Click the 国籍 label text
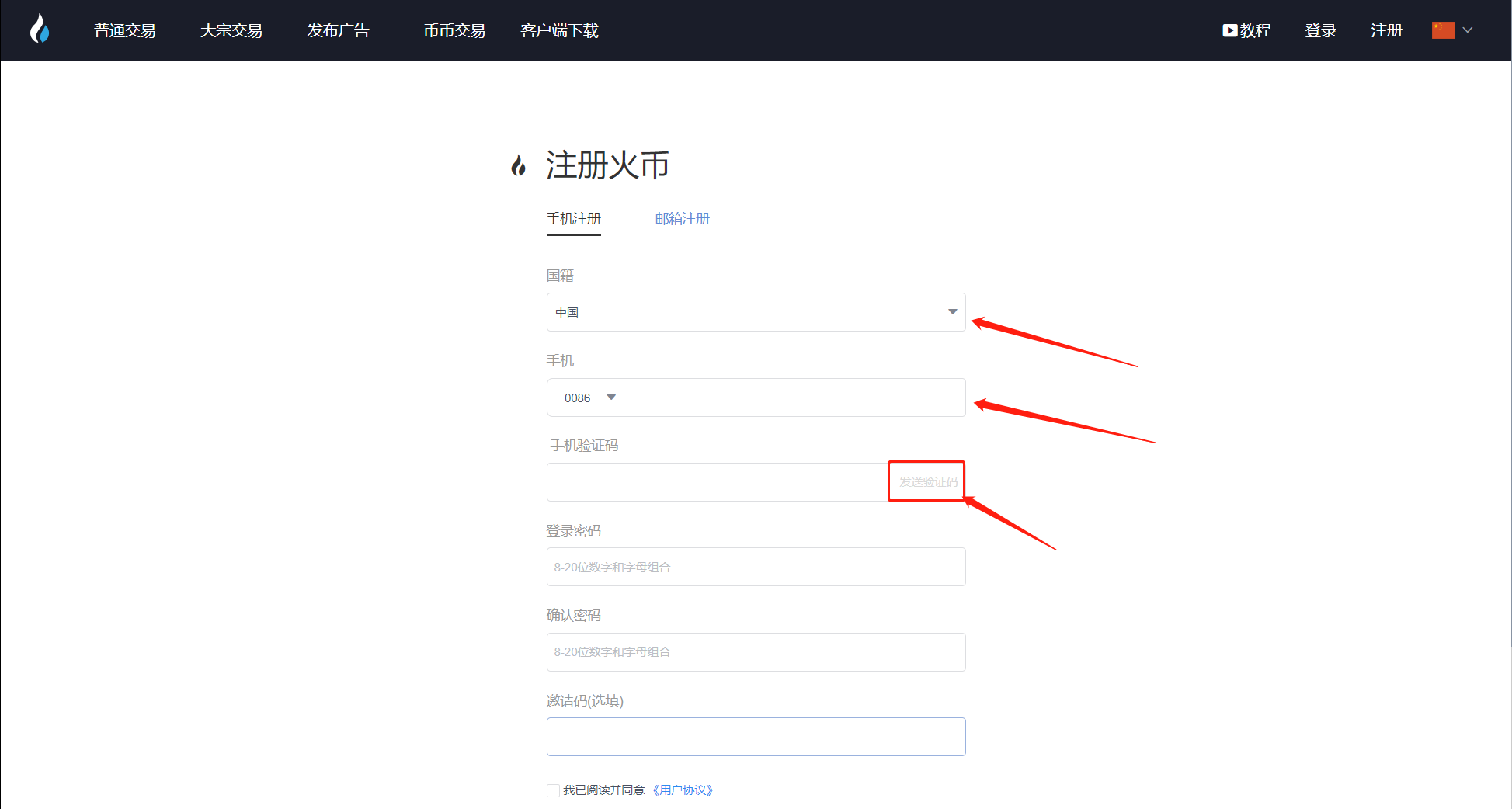The image size is (1512, 809). [560, 276]
